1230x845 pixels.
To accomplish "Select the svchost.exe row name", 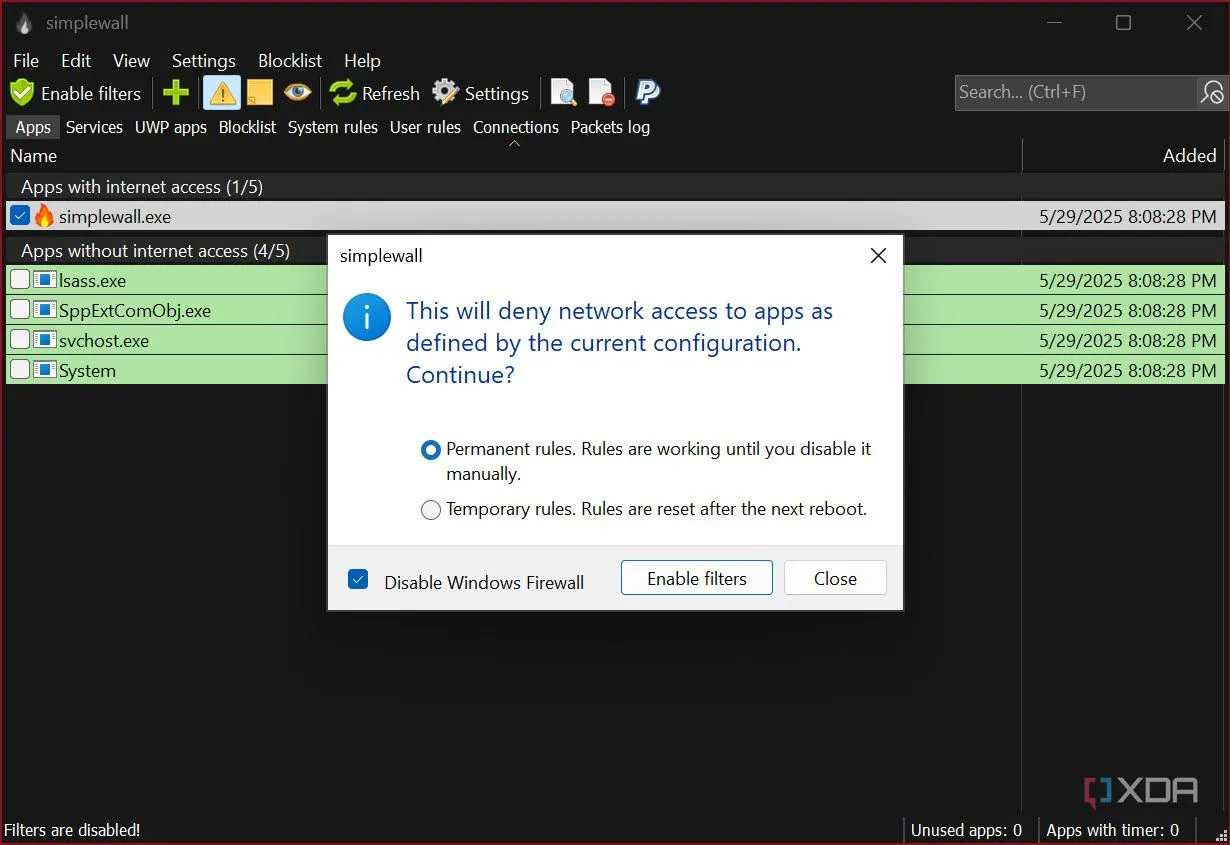I will (x=104, y=341).
